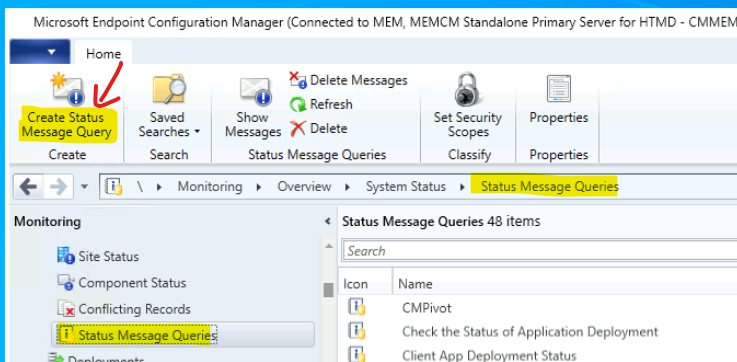Click the Create Status Message Query icon

tap(68, 88)
